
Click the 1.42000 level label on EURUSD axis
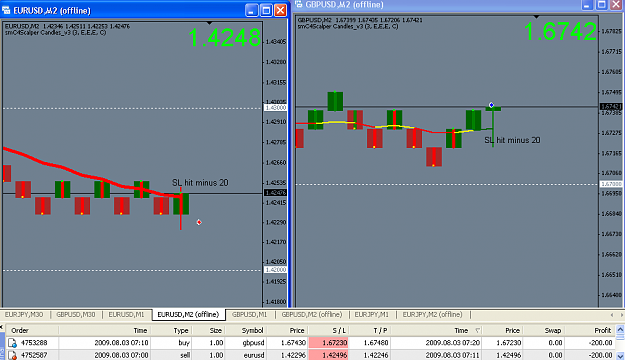tap(275, 270)
